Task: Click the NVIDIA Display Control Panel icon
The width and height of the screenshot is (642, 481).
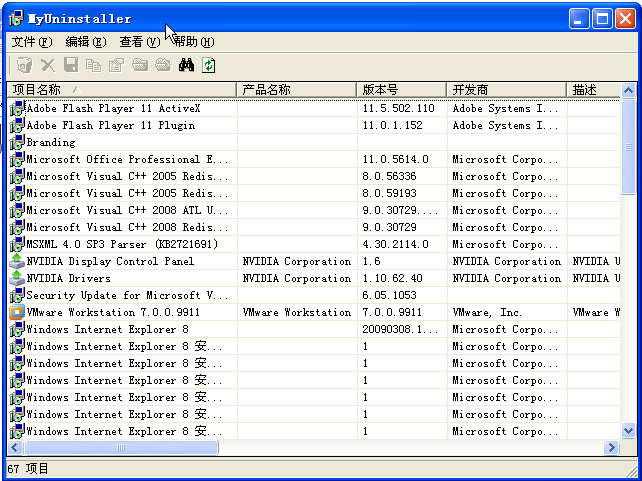Action: [17, 261]
